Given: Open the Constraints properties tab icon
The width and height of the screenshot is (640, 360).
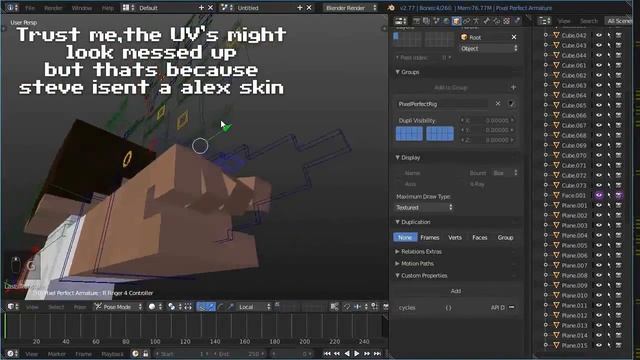Looking at the screenshot, I should [466, 20].
